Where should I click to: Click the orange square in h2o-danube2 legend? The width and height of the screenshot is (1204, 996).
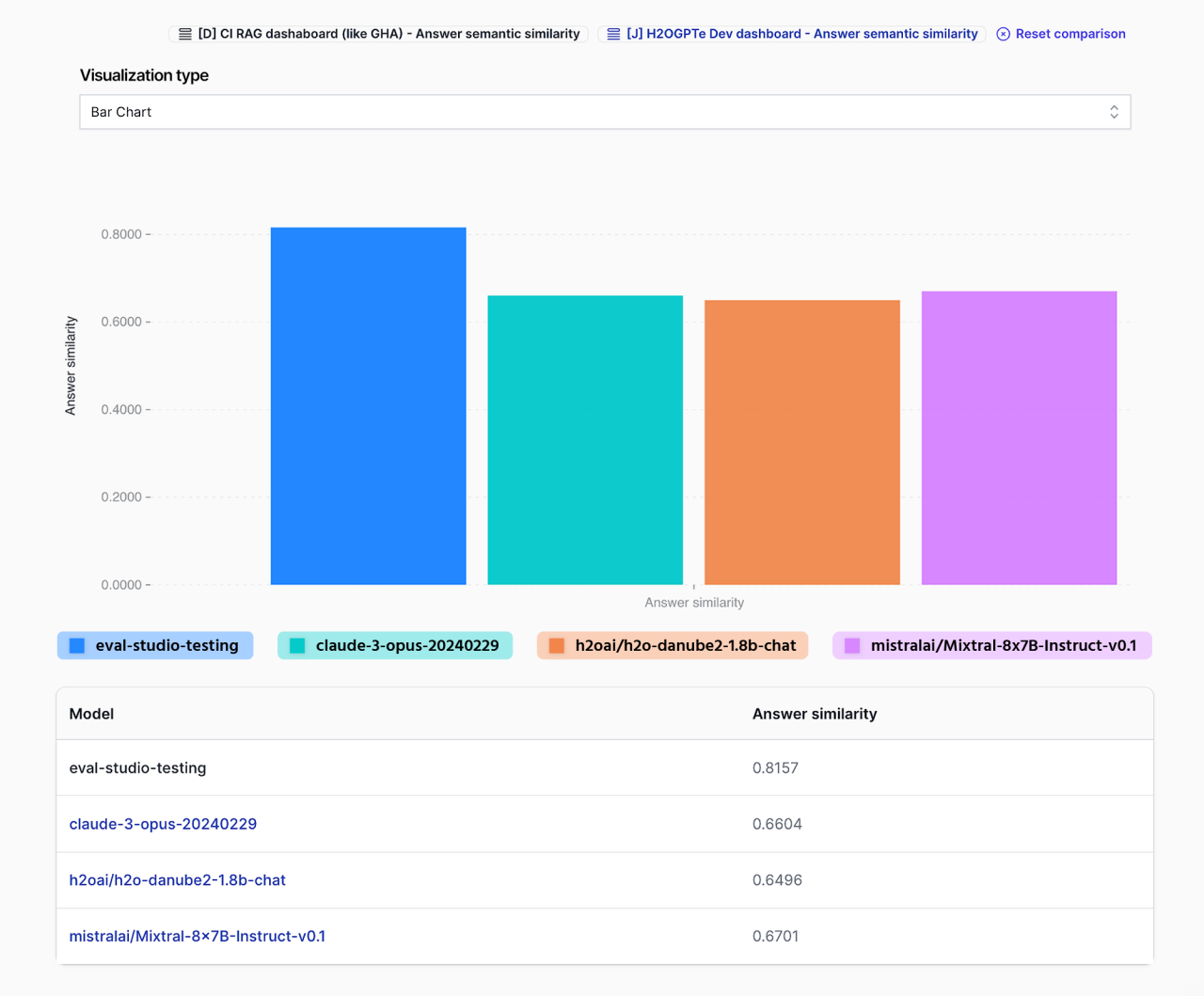click(557, 645)
